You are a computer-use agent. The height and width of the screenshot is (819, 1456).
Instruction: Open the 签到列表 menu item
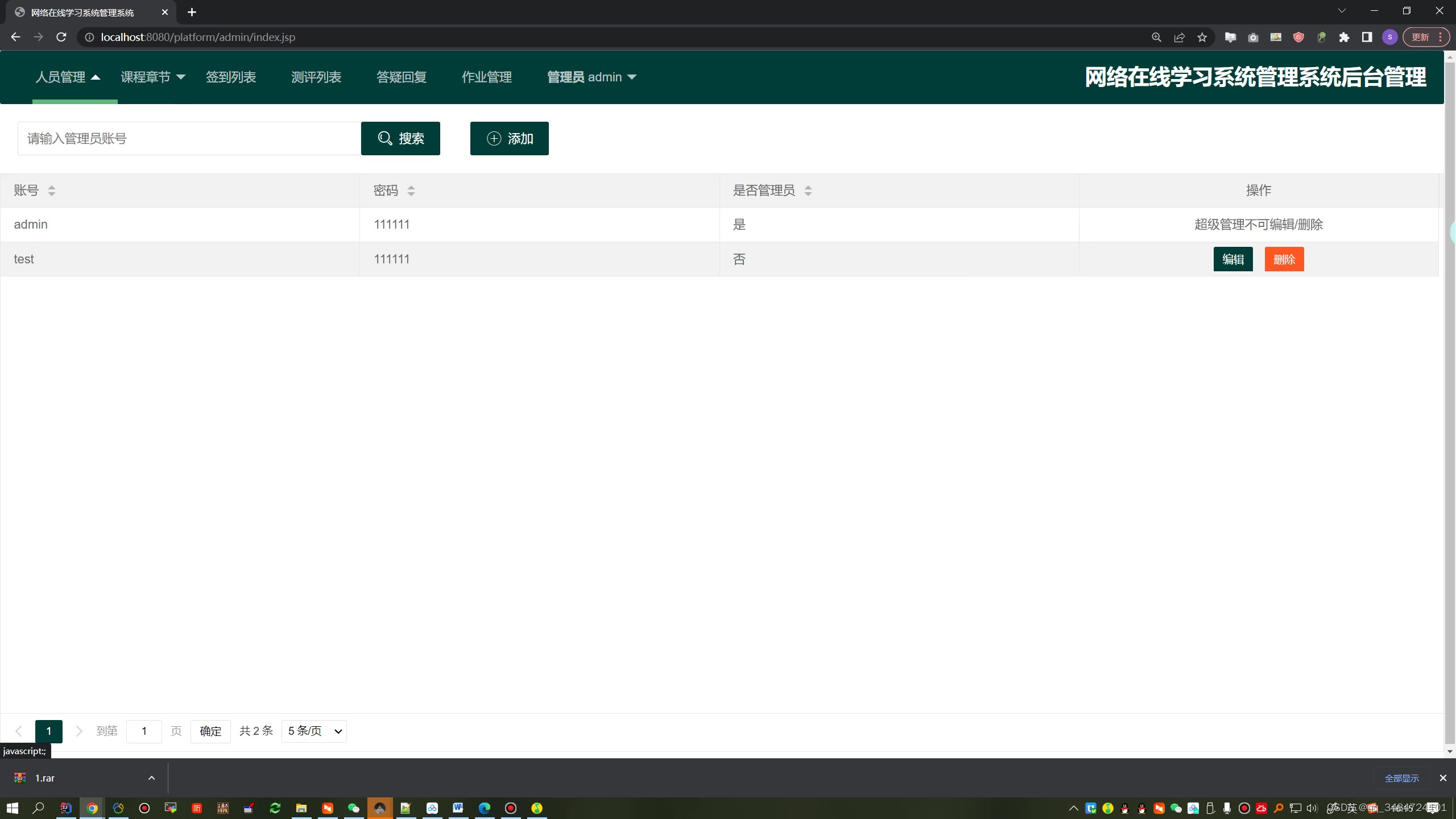[x=231, y=77]
